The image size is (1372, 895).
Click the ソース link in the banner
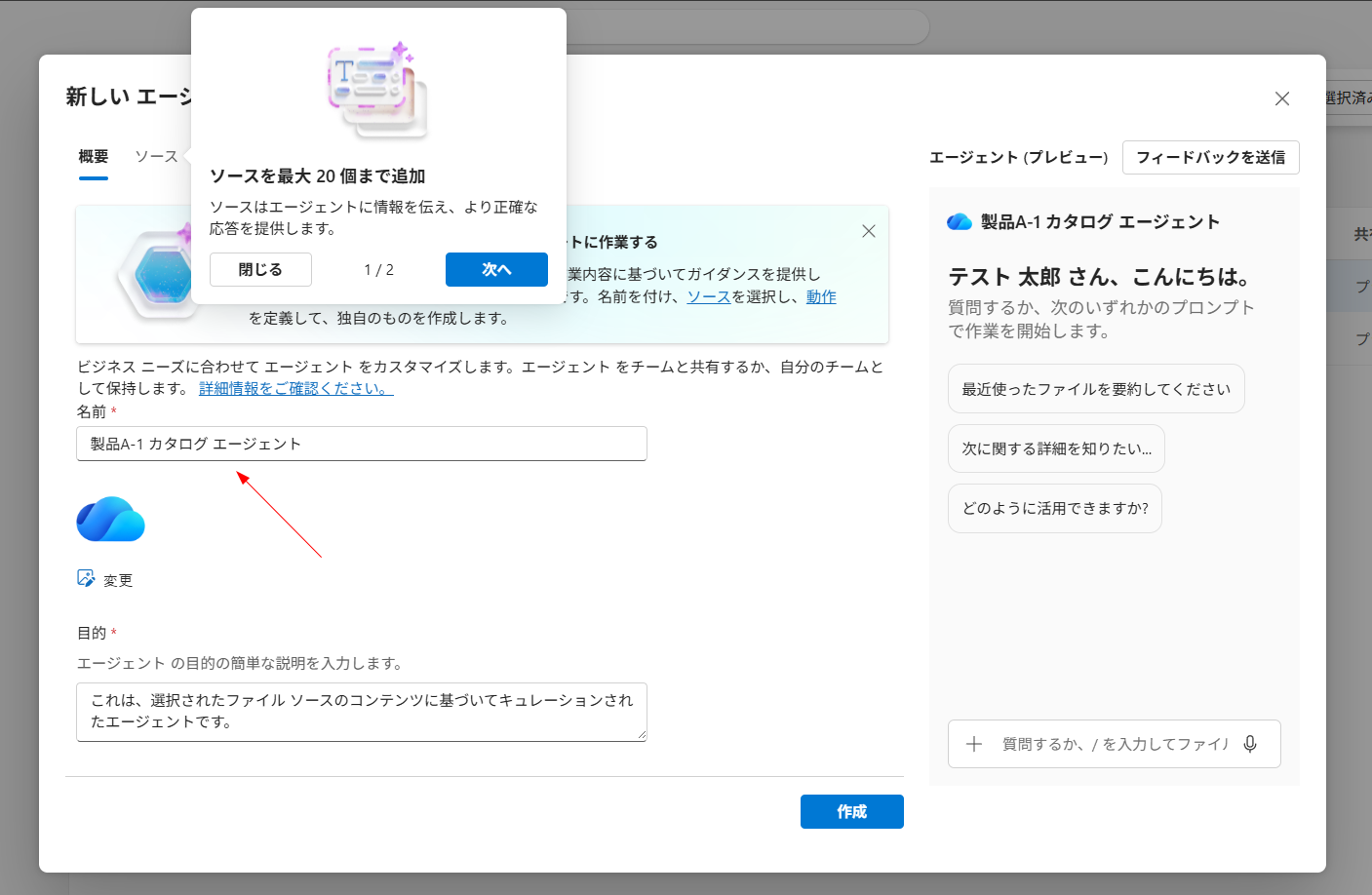click(x=709, y=296)
